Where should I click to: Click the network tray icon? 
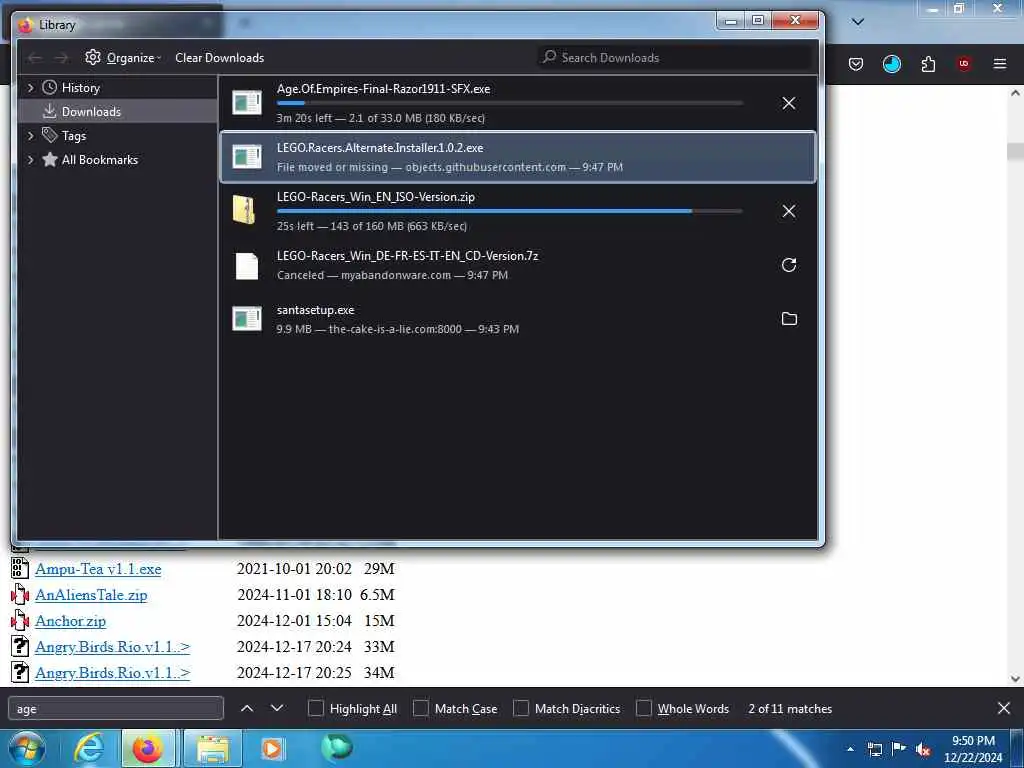(874, 750)
